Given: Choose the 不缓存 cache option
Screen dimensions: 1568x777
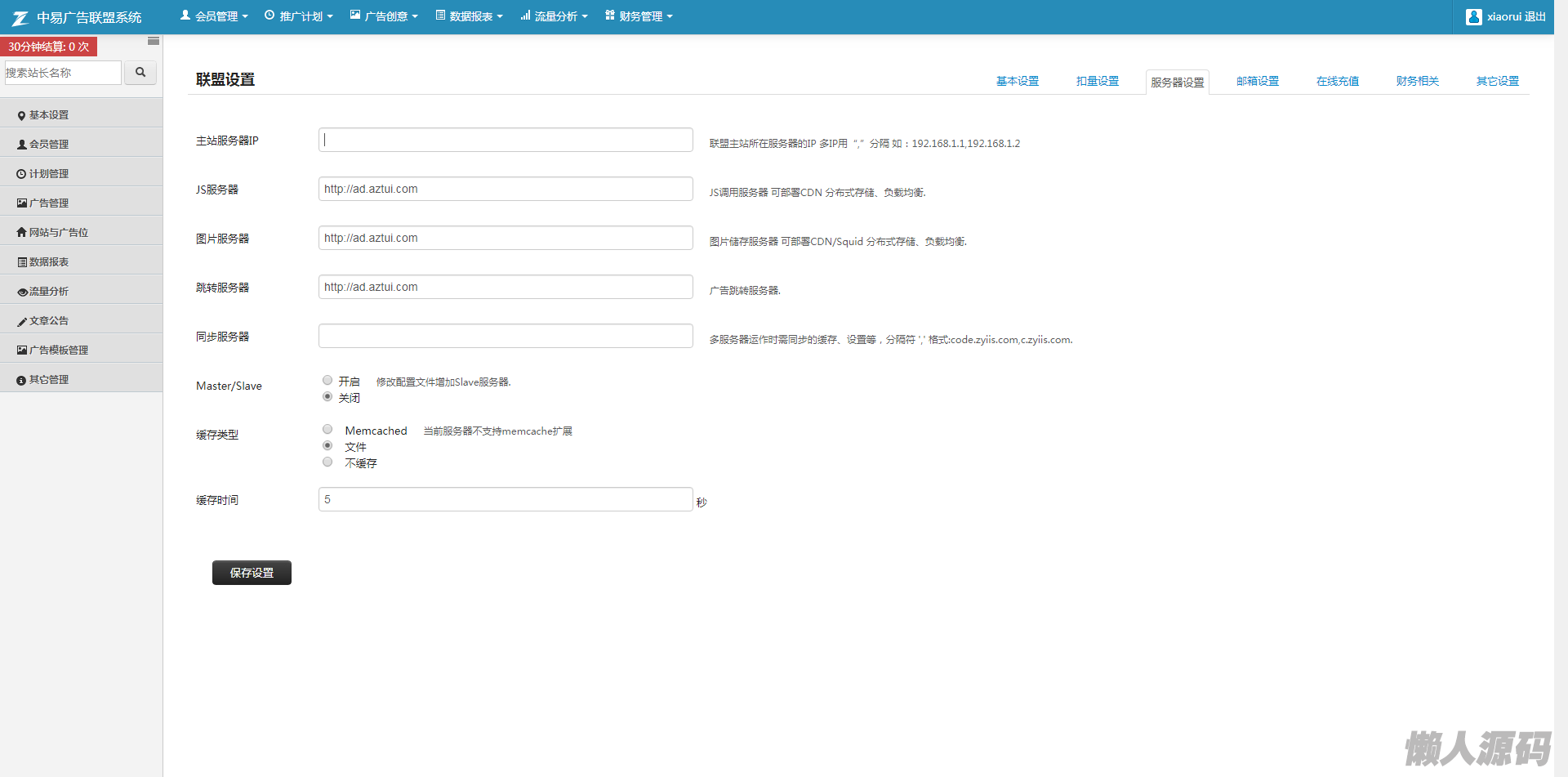Looking at the screenshot, I should click(327, 462).
